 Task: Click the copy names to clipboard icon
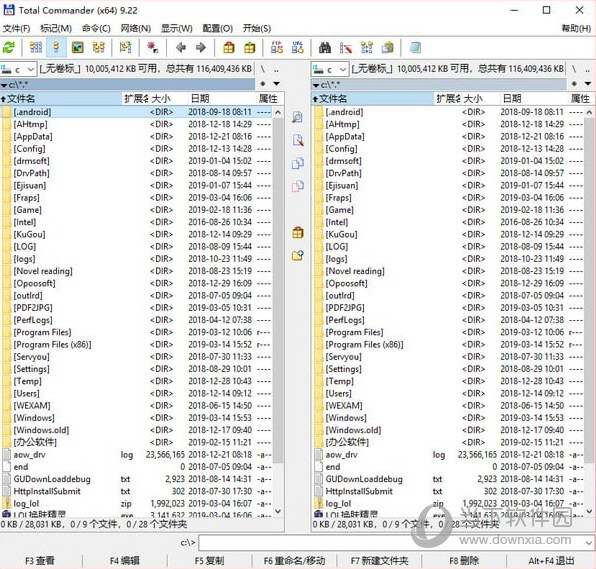click(388, 48)
